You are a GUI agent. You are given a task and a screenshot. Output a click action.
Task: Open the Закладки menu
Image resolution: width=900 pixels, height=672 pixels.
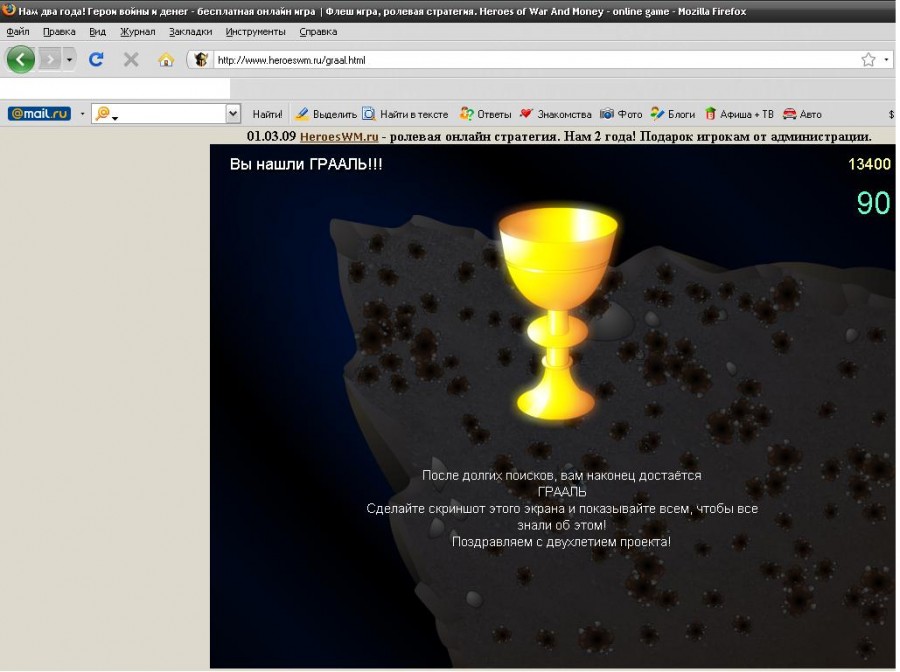[x=190, y=32]
